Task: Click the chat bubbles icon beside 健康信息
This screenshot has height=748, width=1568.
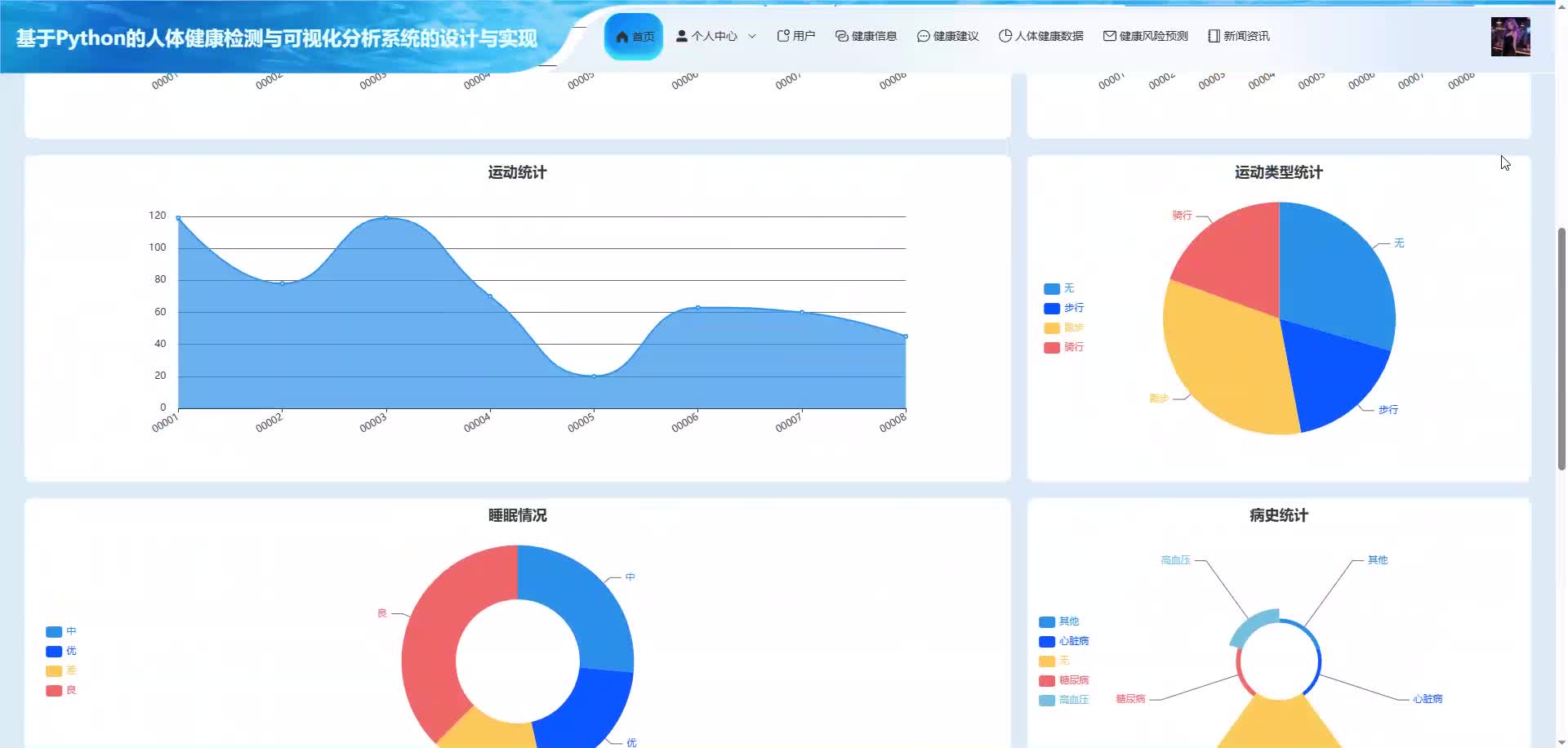Action: point(842,36)
